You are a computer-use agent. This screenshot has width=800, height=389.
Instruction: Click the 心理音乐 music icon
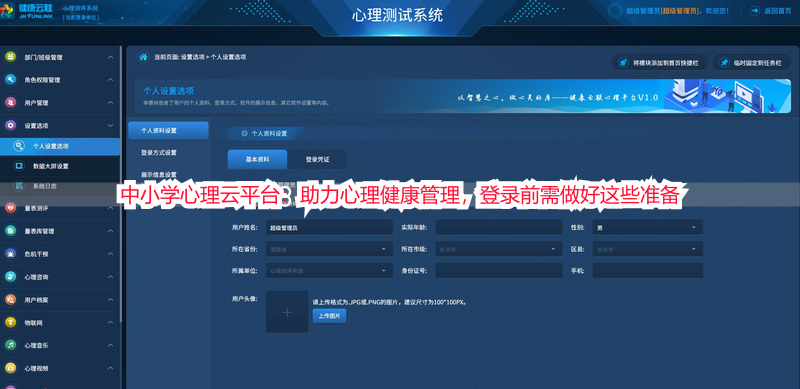click(10, 345)
